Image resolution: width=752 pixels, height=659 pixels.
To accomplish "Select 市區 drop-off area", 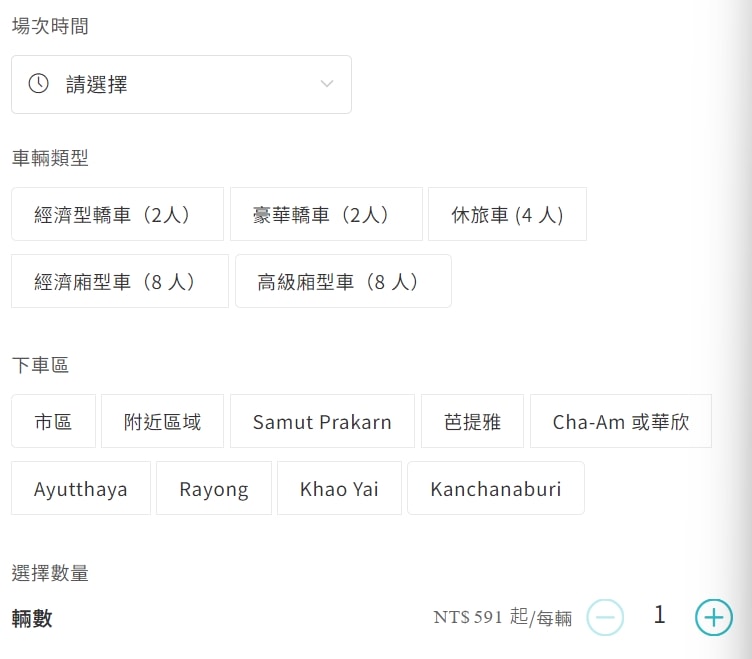I will 54,421.
